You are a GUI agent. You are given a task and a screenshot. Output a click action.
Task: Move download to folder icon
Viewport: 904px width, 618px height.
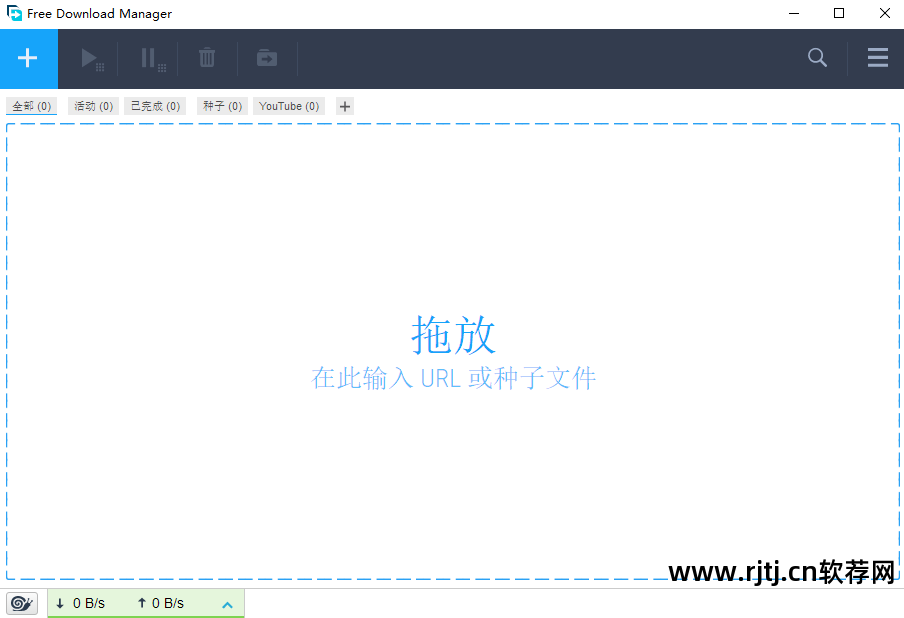(x=267, y=58)
